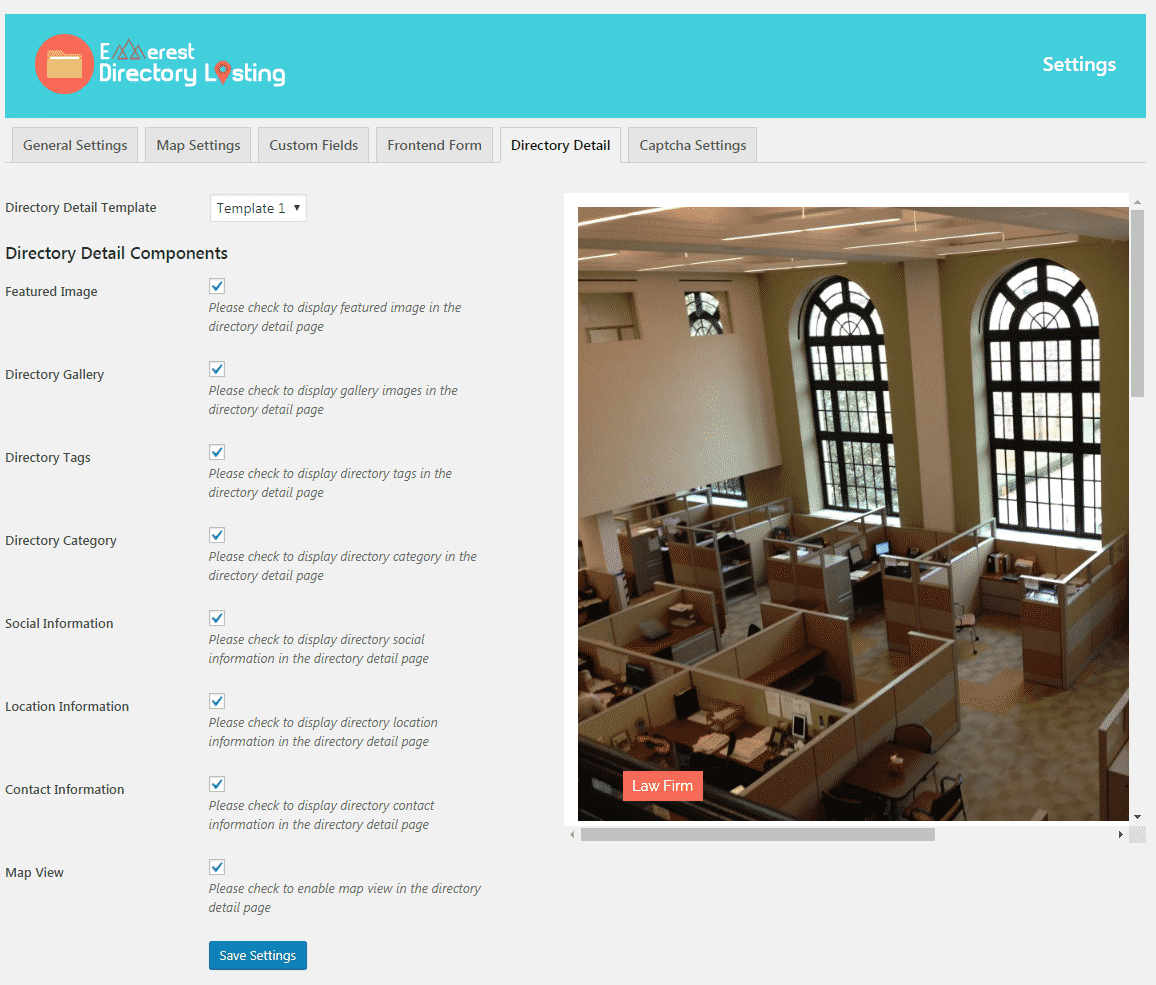Click the Directory Tags label
1156x985 pixels.
click(48, 457)
